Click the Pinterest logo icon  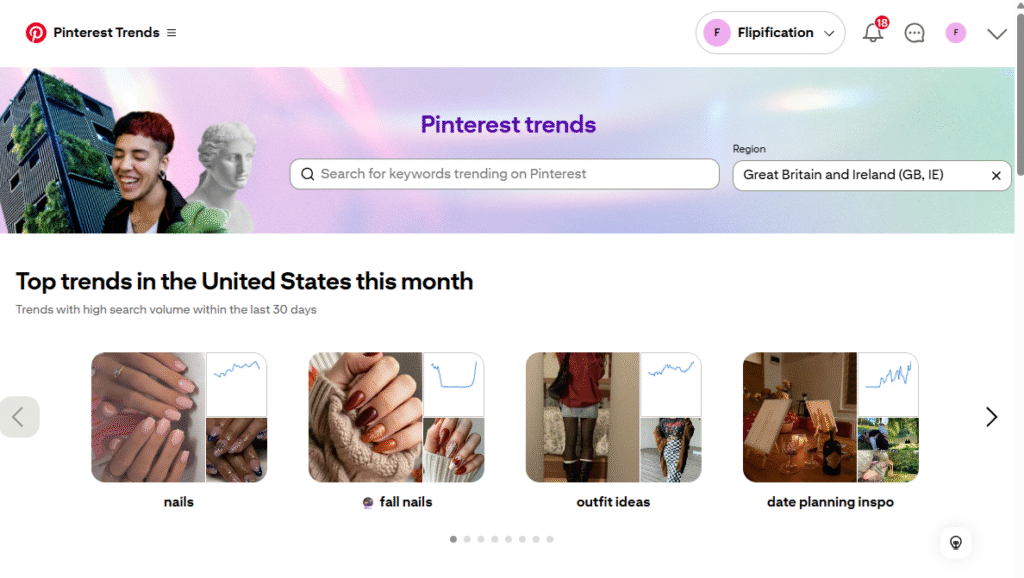point(36,33)
